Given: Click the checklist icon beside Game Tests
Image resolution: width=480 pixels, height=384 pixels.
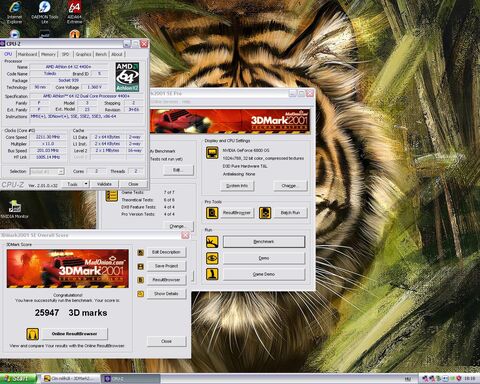Looking at the screenshot, I should tap(112, 195).
